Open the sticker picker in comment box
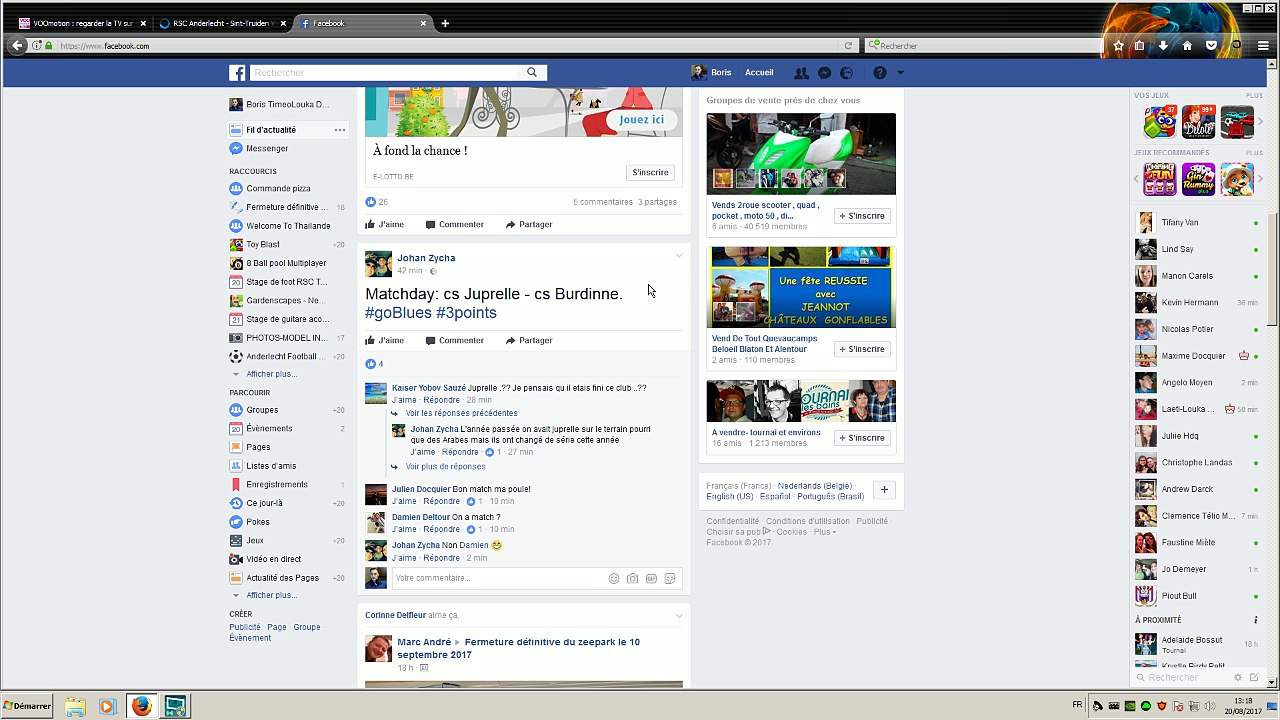Screen dimensions: 1280x720 (670, 578)
